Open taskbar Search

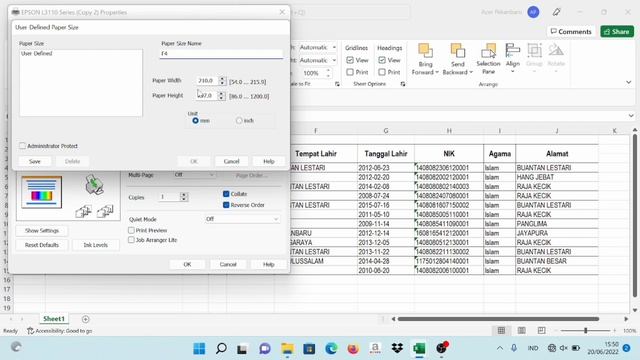221,348
